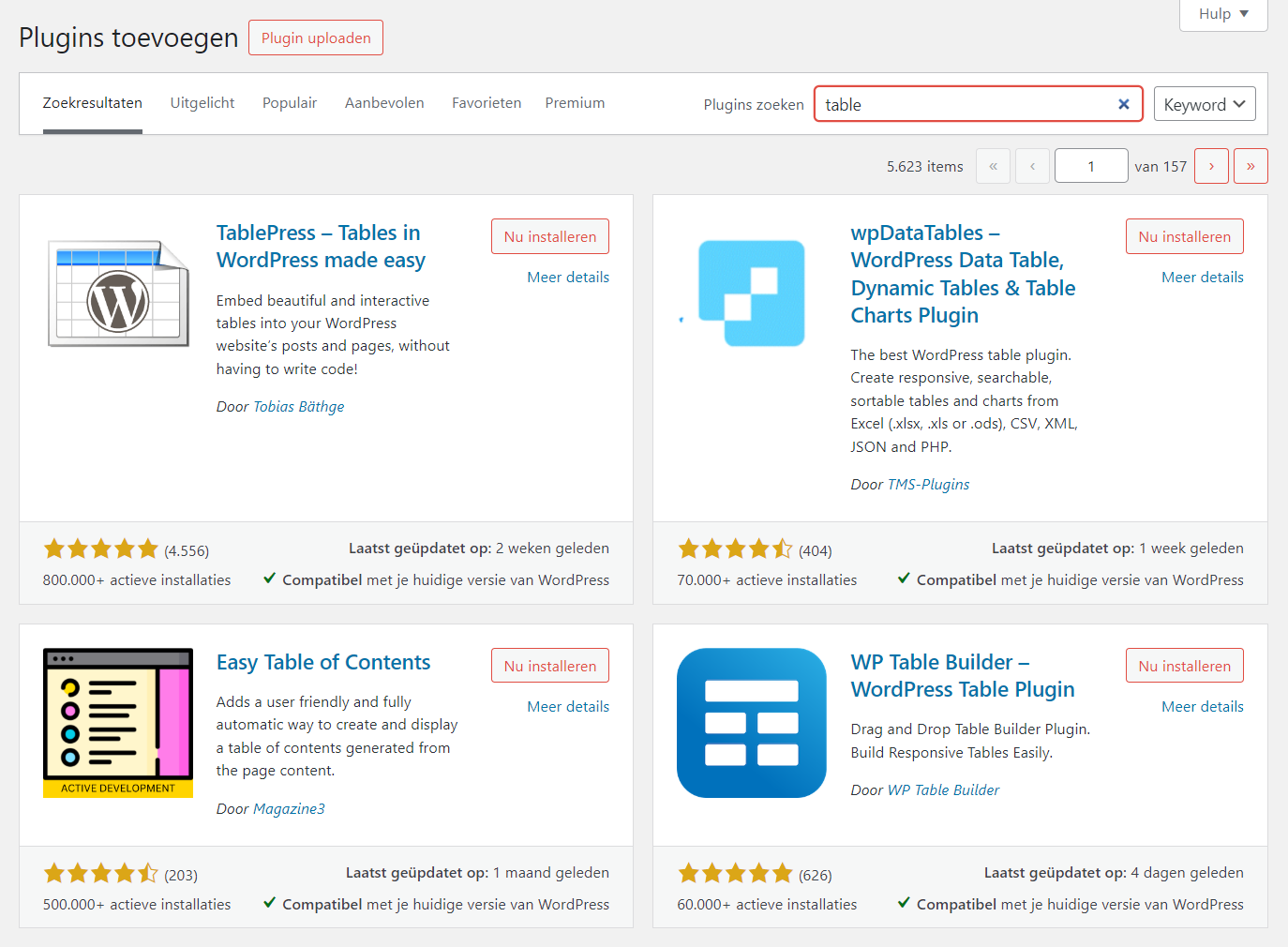Open the Aanbevolen tab
The image size is (1288, 947).
point(384,103)
